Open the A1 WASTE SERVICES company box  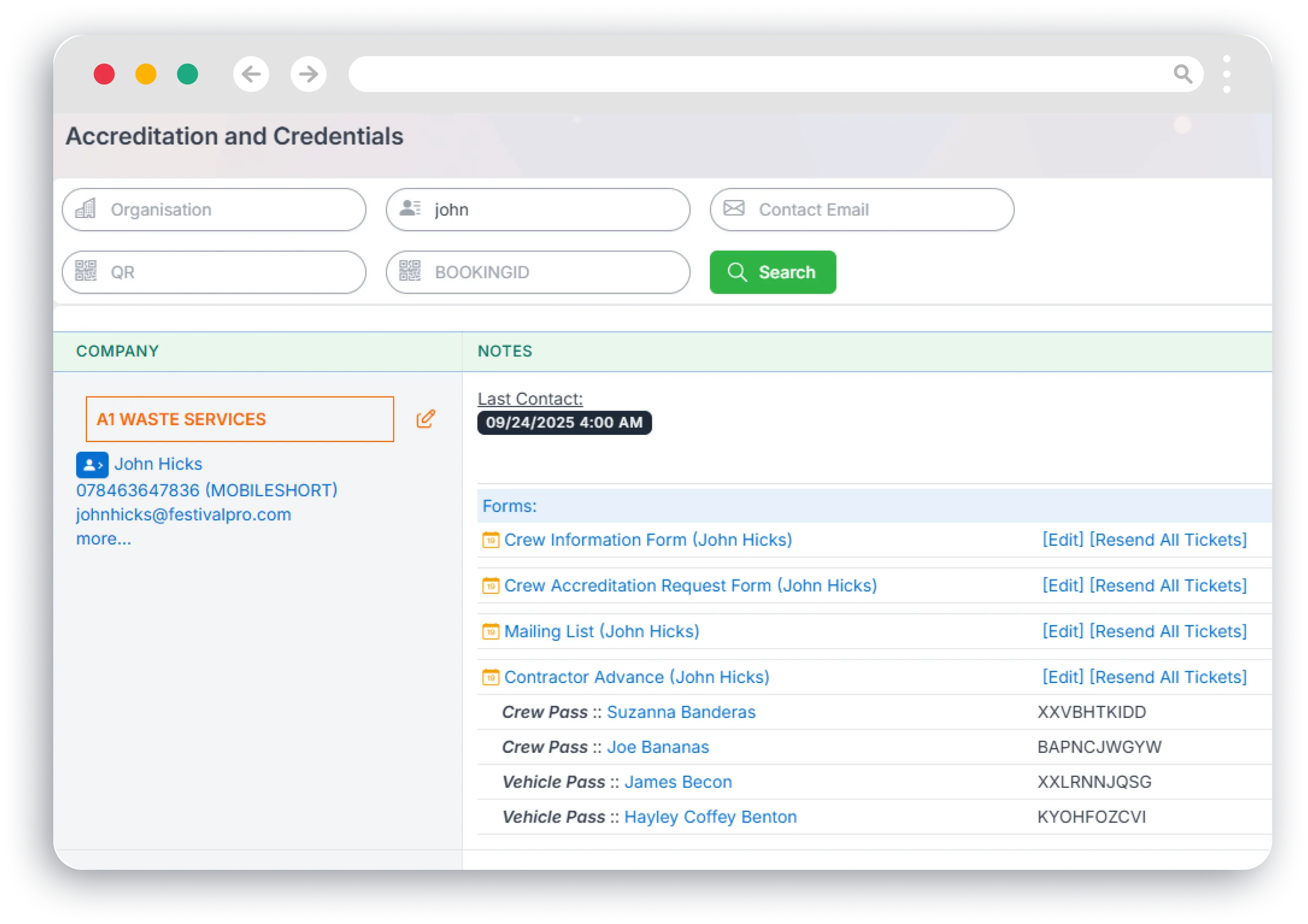click(x=239, y=419)
